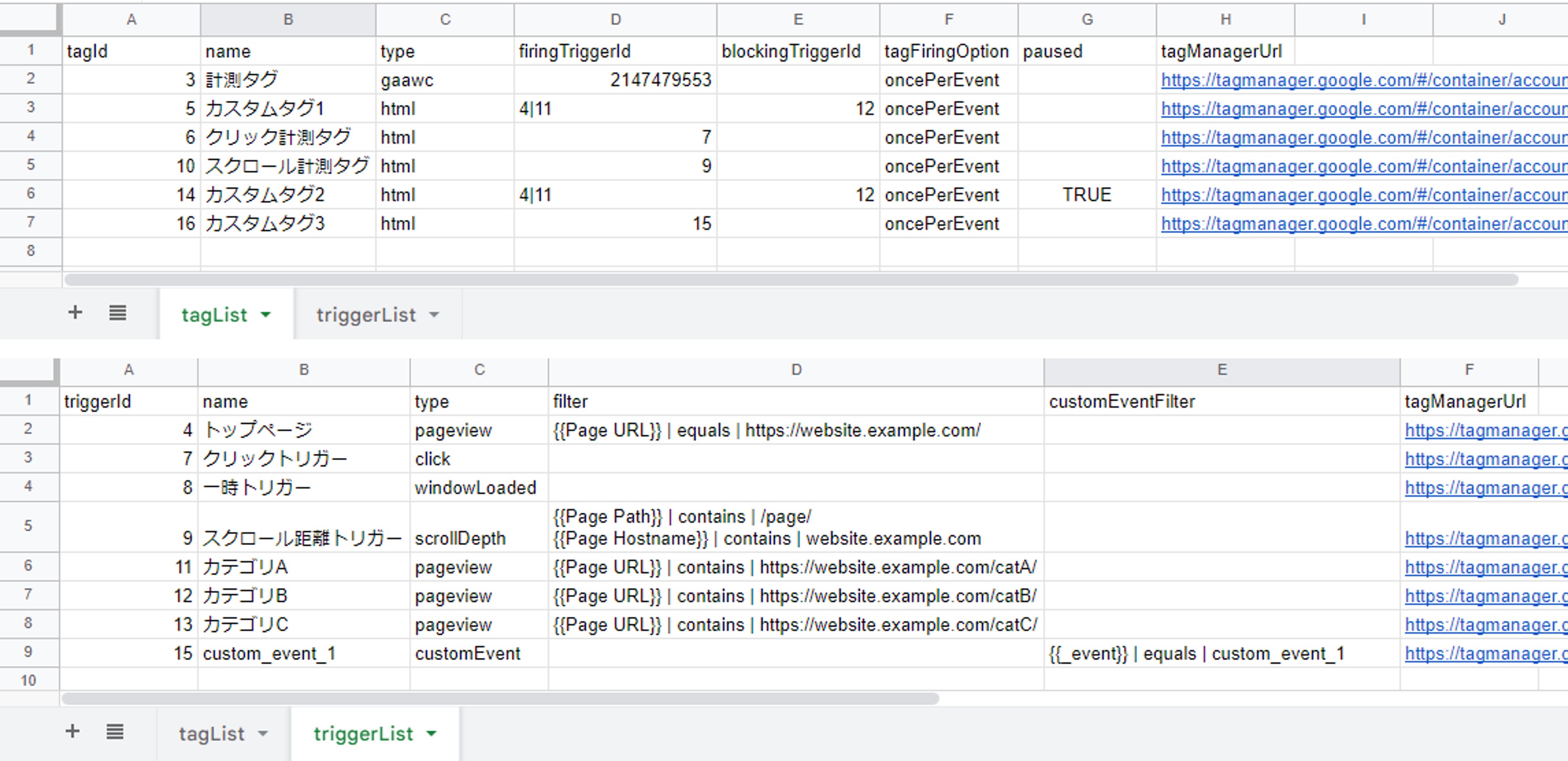This screenshot has width=1568, height=761.
Task: Open Tag Manager link for スクロール距離トリガー row
Action: tap(1486, 538)
